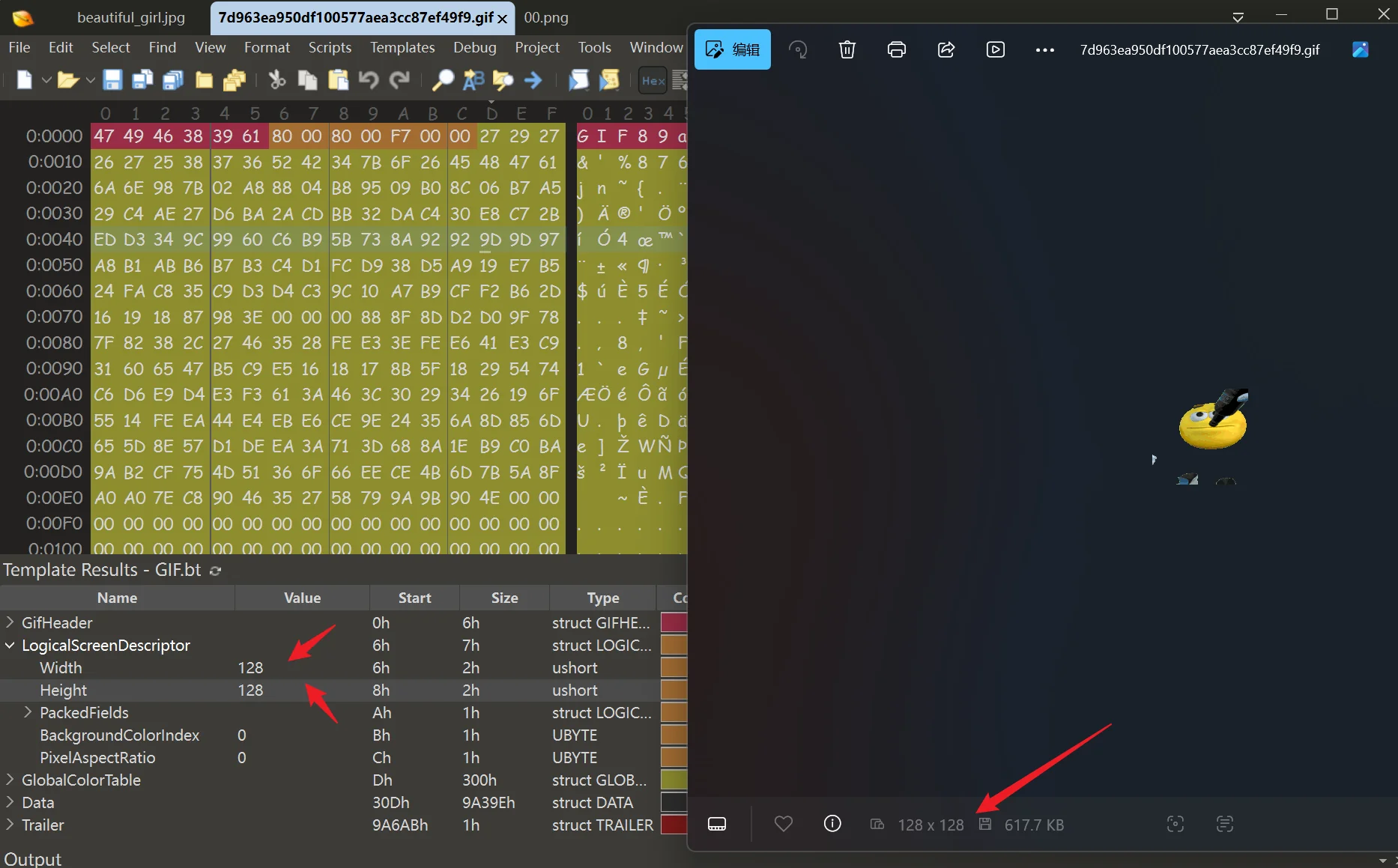
Task: Open Find with the magnifier icon
Action: click(443, 80)
